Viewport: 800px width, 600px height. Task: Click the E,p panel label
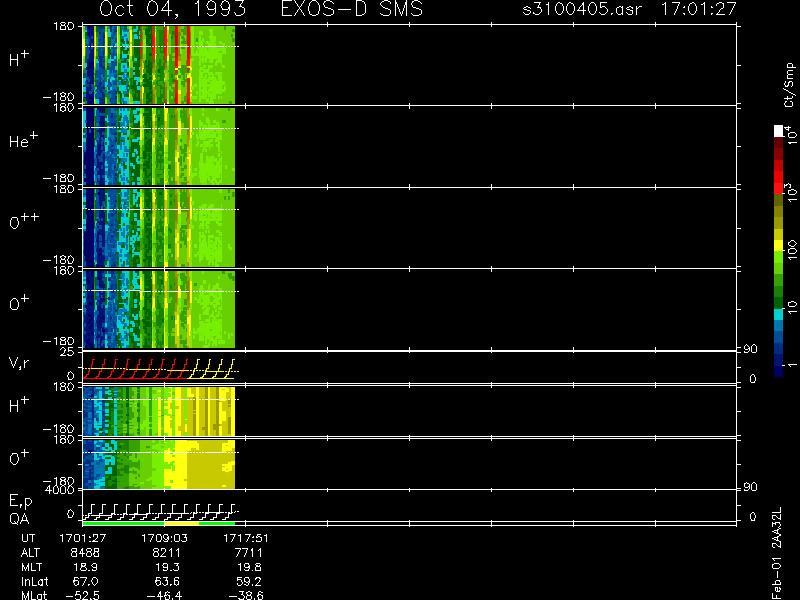20,502
